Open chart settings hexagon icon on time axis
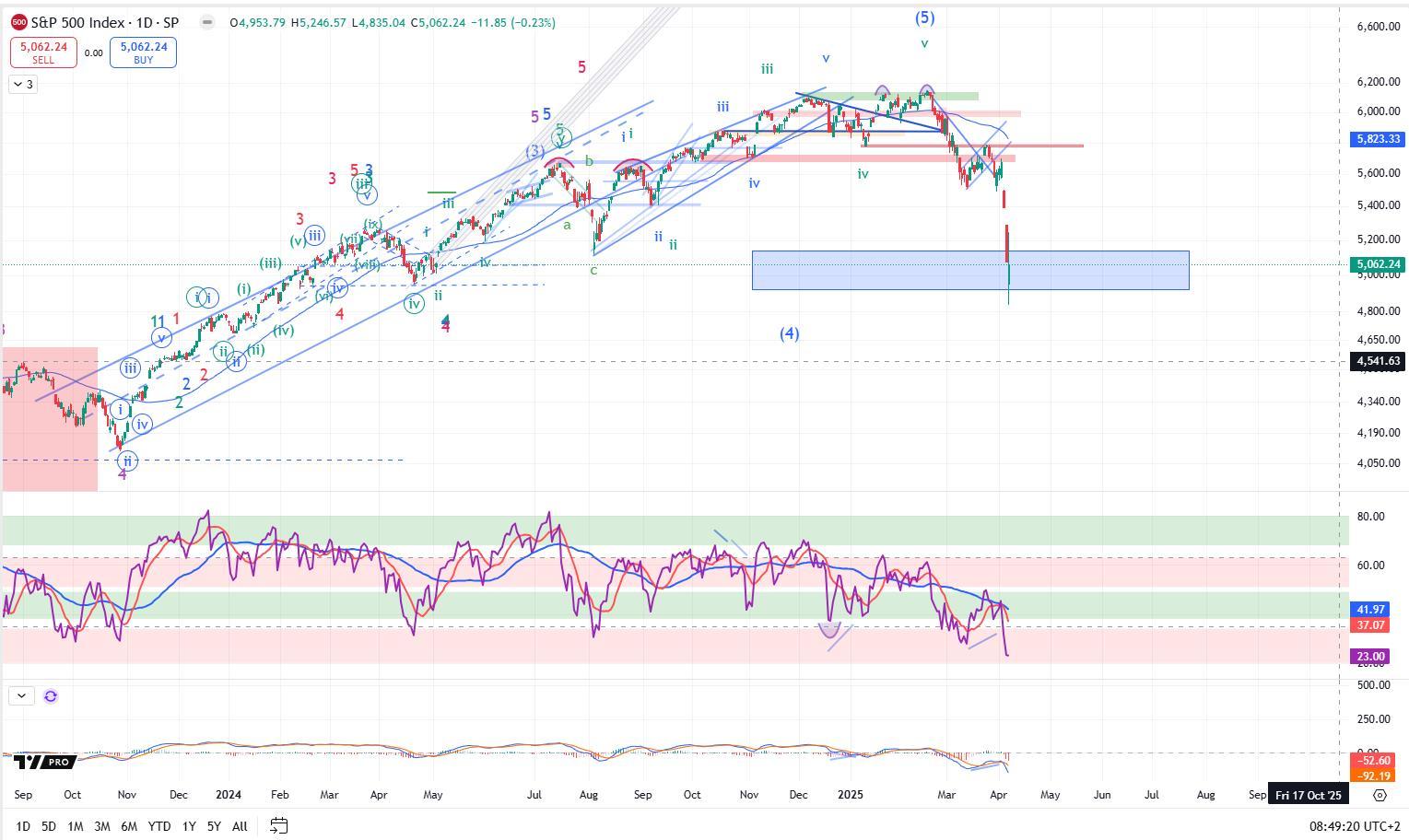This screenshot has height=840, width=1409. click(x=1380, y=794)
